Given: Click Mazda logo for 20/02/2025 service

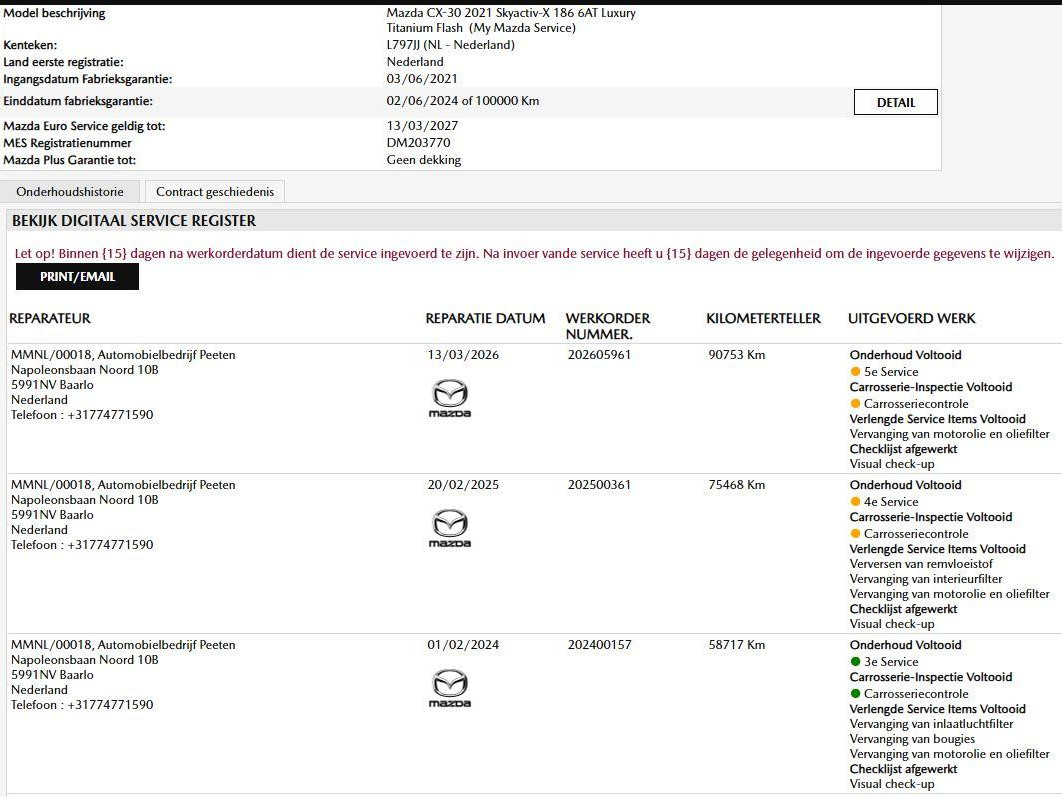Looking at the screenshot, I should 450,528.
